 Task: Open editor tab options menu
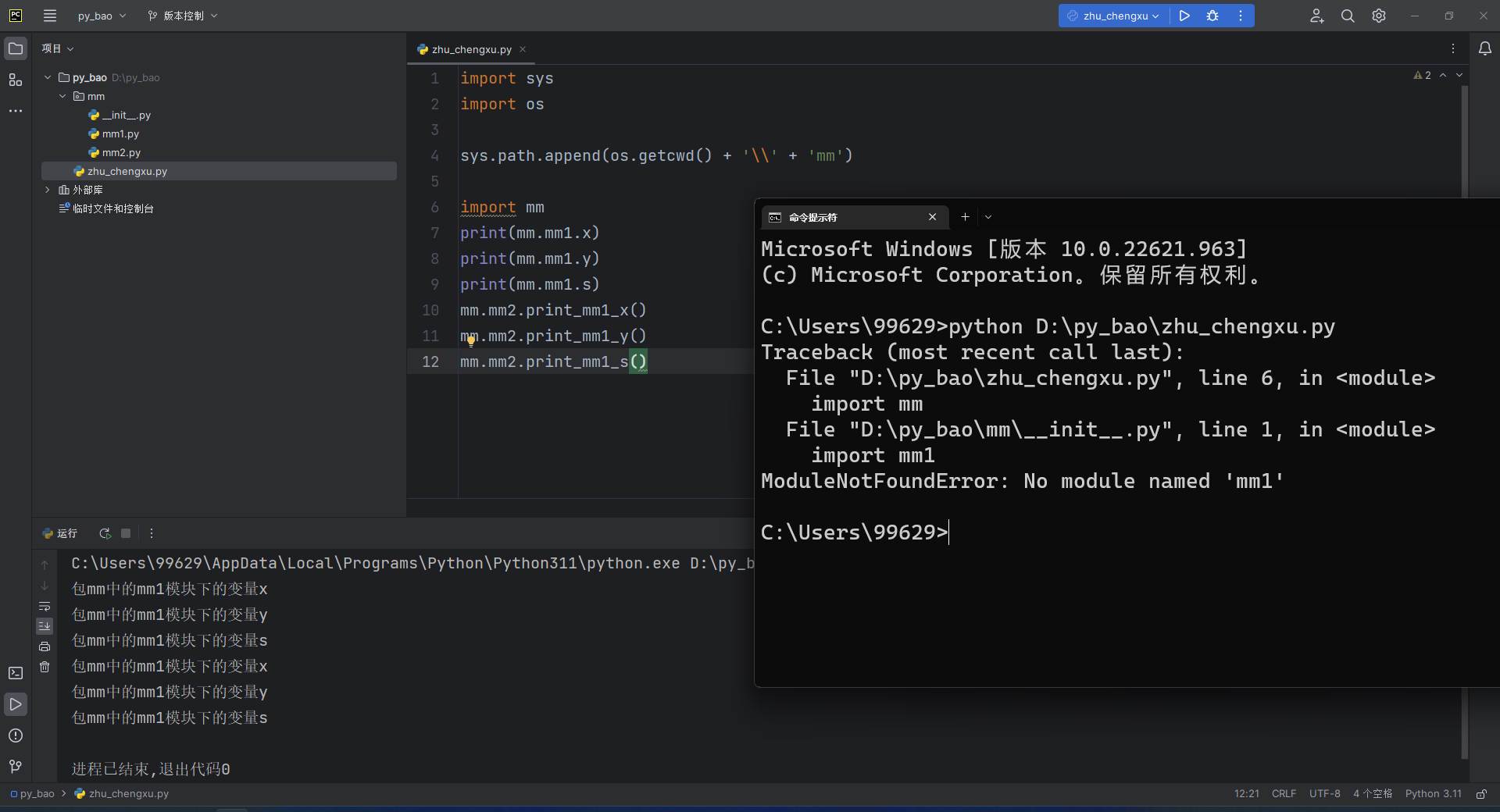click(1453, 48)
